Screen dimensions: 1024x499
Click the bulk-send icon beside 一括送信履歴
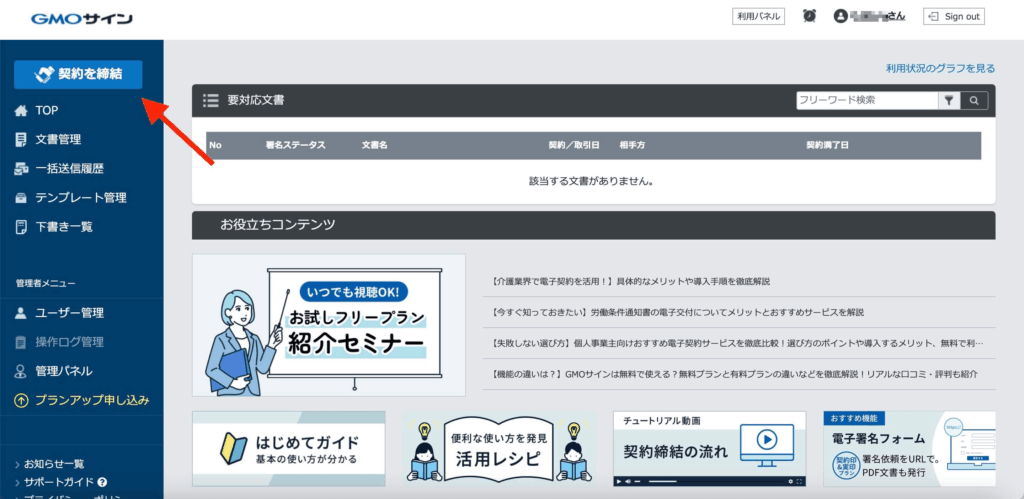click(21, 169)
